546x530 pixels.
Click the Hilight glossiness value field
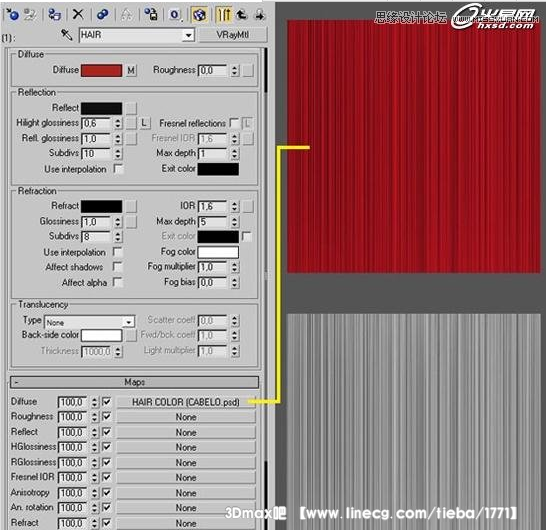(x=96, y=123)
